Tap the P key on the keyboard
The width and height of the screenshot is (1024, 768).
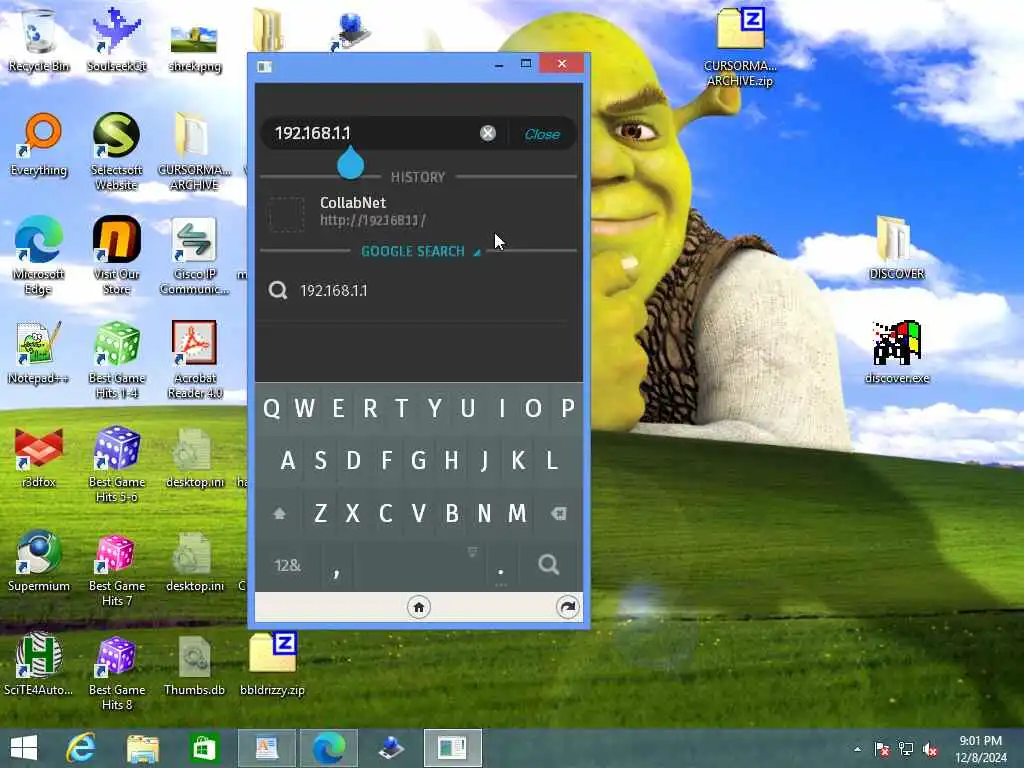coord(567,408)
